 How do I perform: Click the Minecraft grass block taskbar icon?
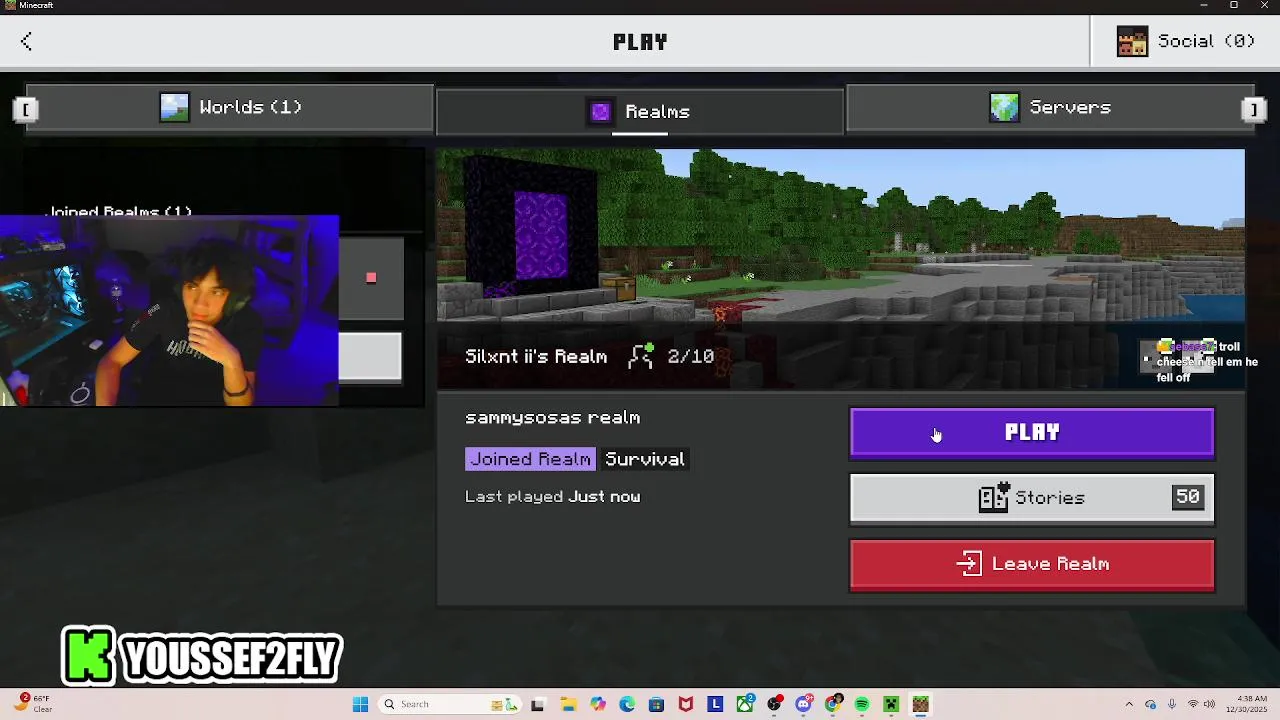point(921,704)
